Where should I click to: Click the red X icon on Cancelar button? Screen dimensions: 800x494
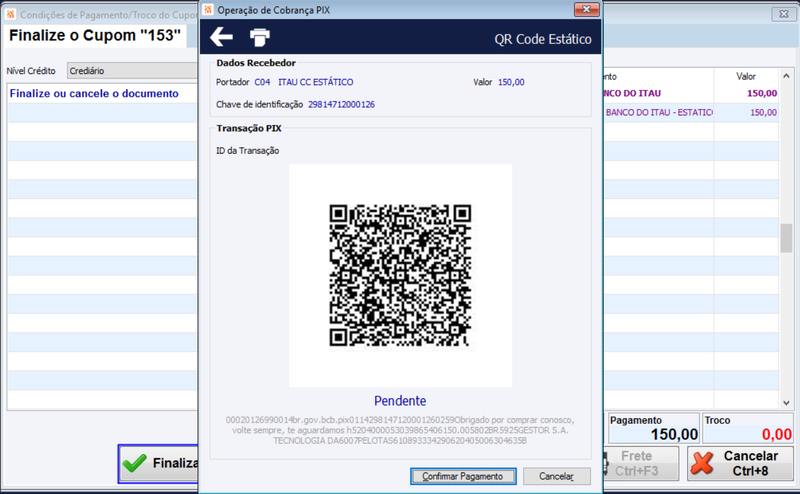pos(703,463)
